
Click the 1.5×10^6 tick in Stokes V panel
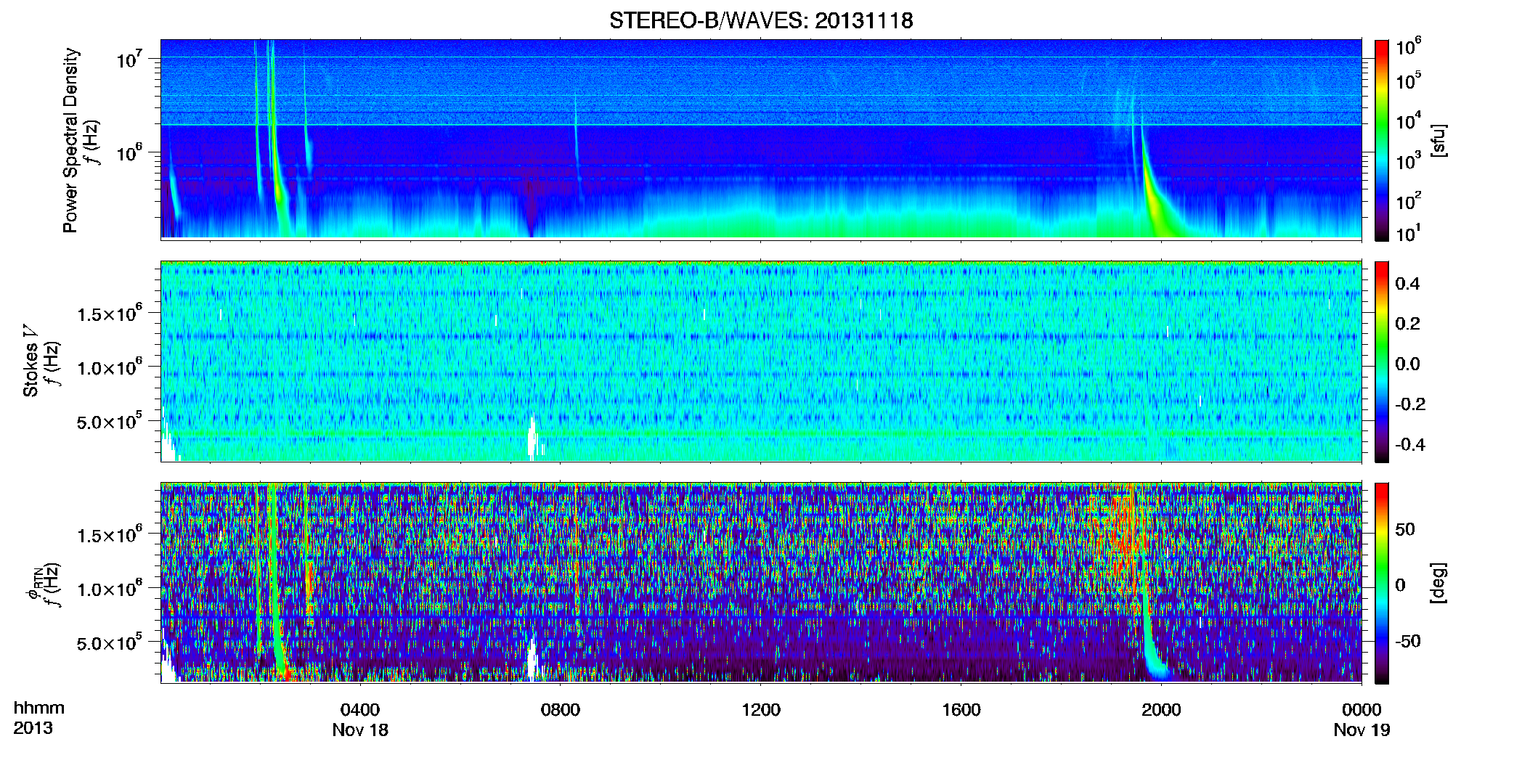coord(110,313)
